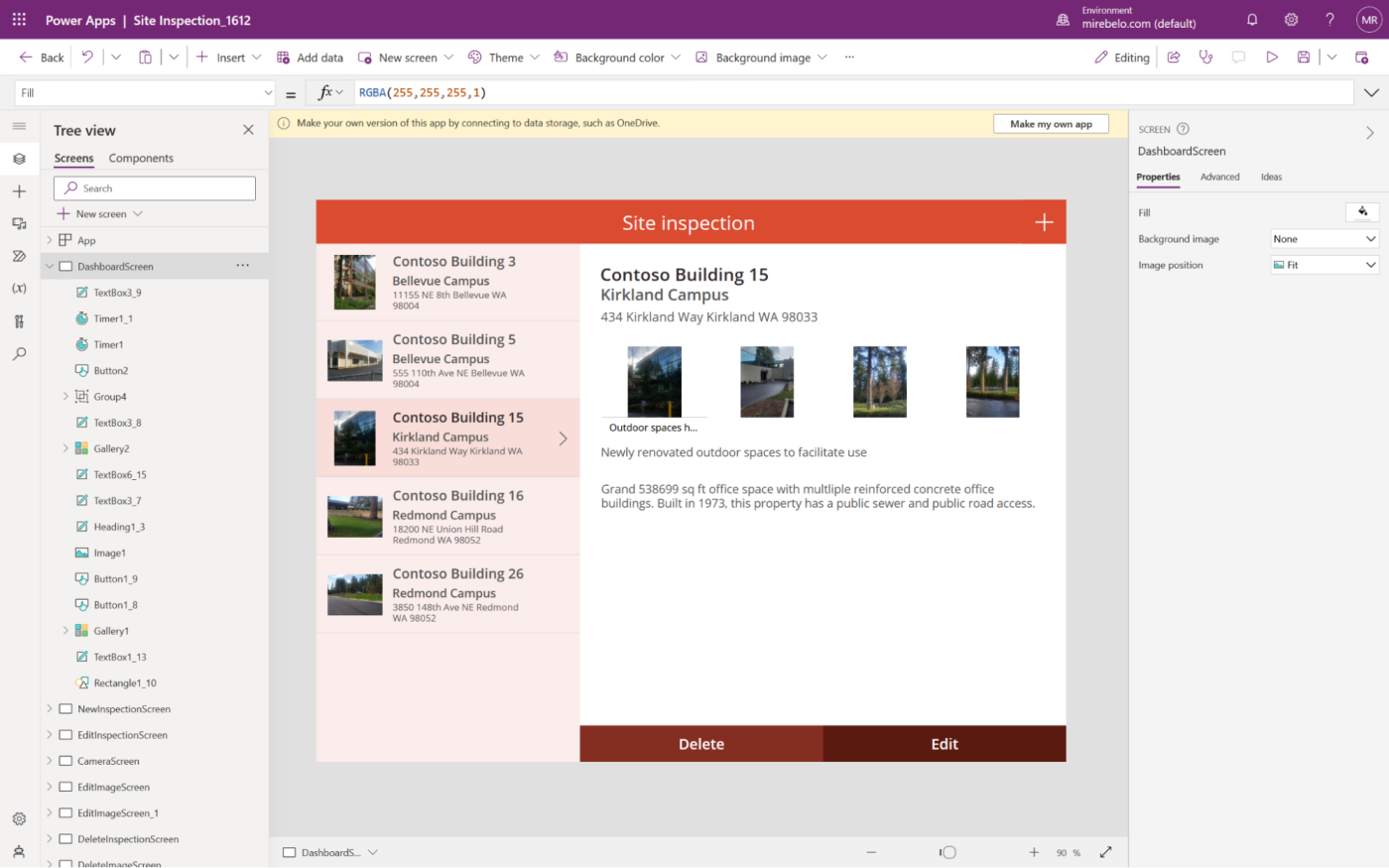Close the Tree view pane

[x=248, y=130]
